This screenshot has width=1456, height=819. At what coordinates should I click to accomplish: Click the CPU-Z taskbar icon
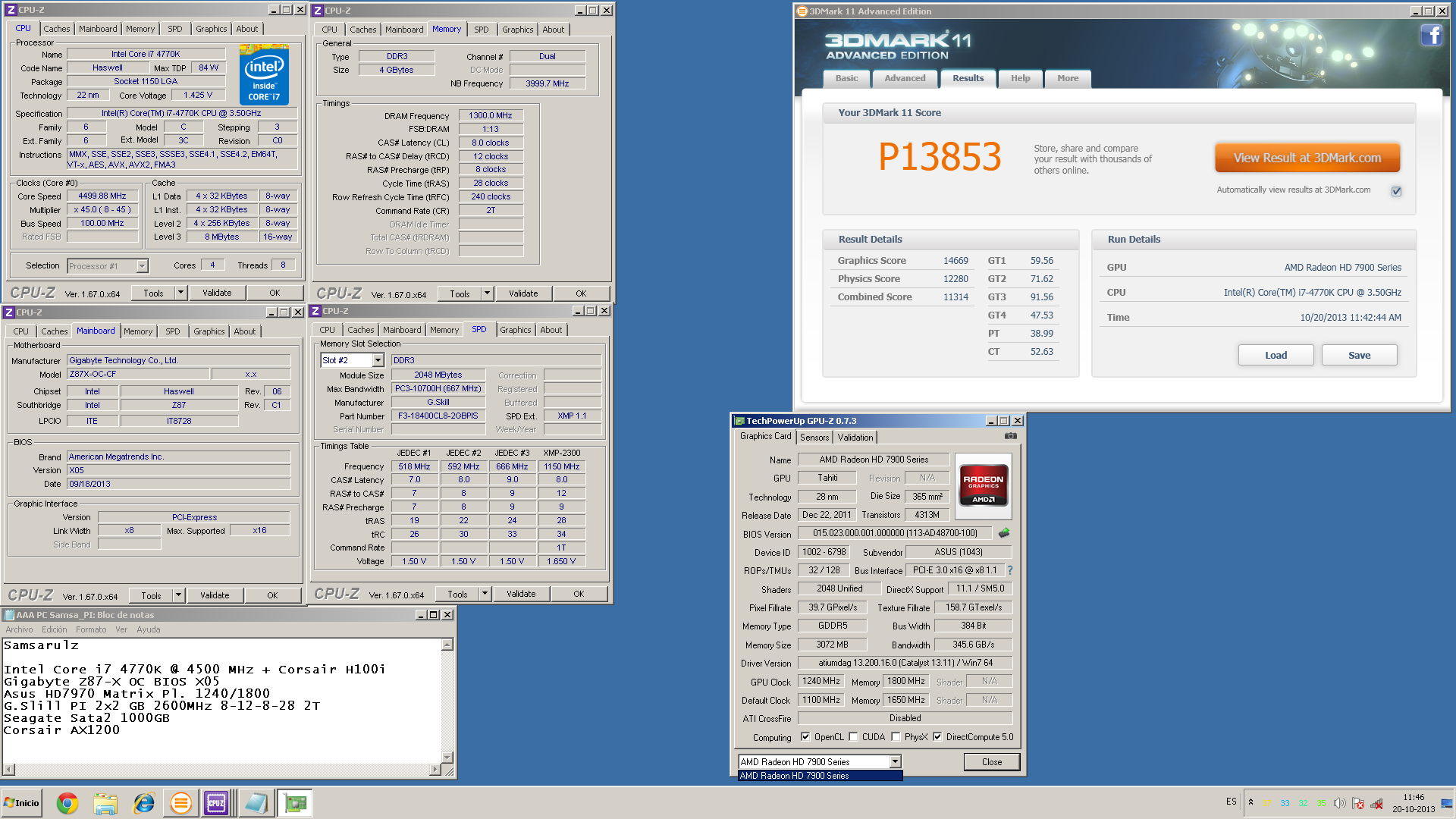[x=216, y=803]
